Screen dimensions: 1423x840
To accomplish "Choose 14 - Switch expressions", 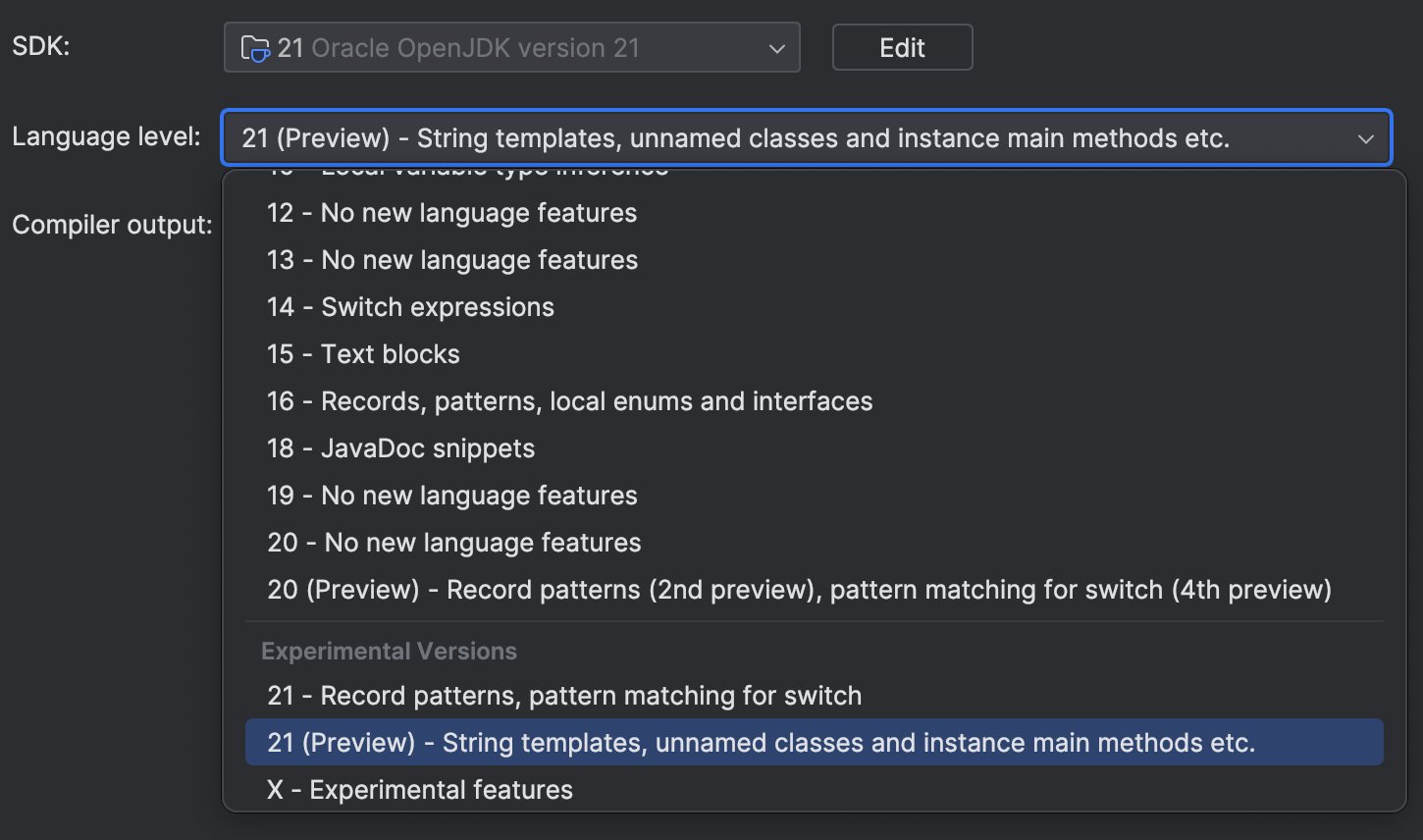I will (410, 307).
